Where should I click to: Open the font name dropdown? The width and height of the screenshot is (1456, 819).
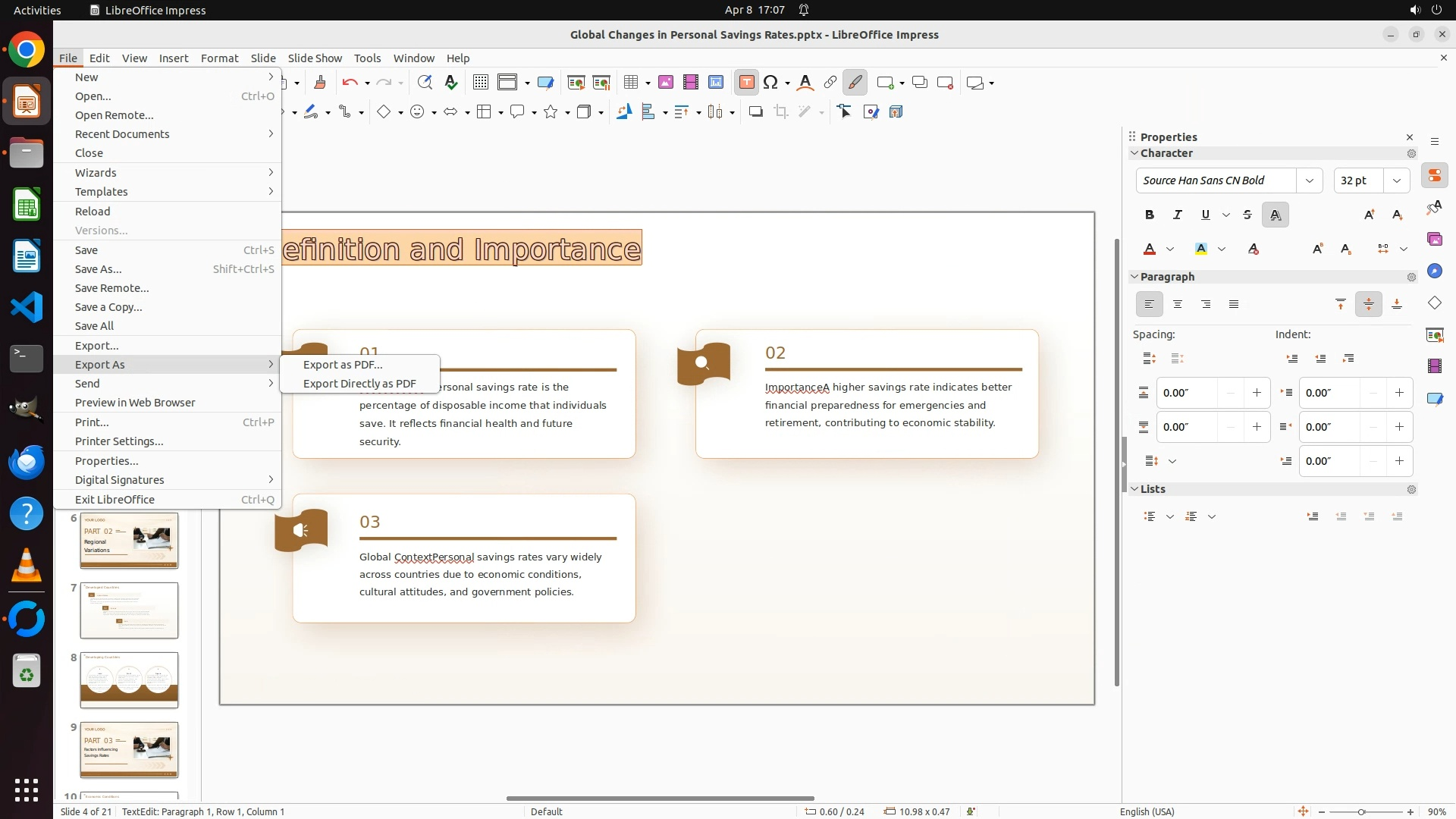point(1310,180)
